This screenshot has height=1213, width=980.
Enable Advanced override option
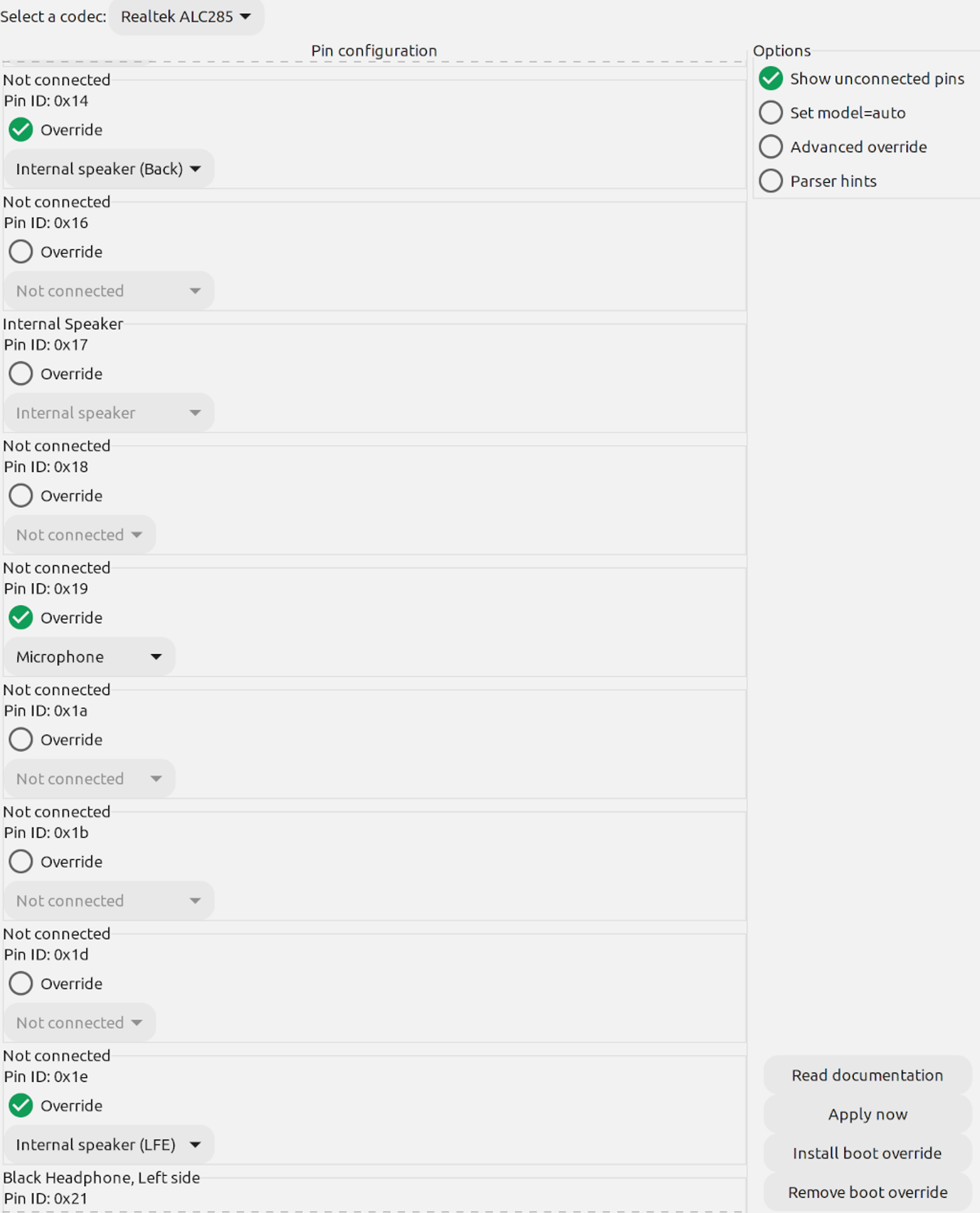pyautogui.click(x=770, y=146)
